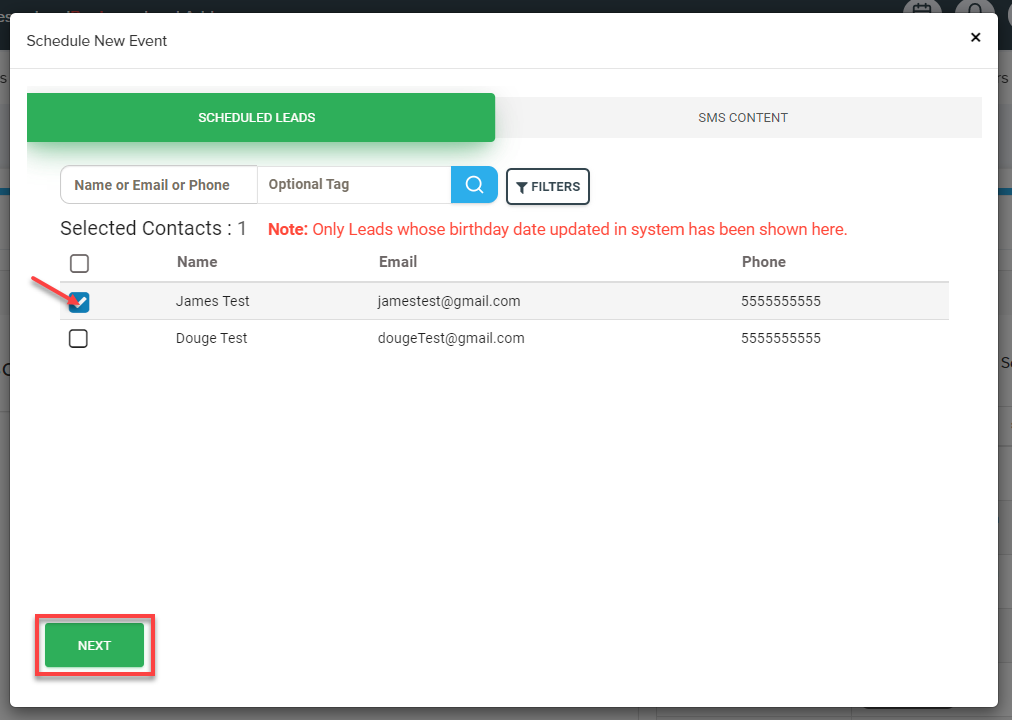
Task: Click into the Optional Tag field
Action: point(353,185)
